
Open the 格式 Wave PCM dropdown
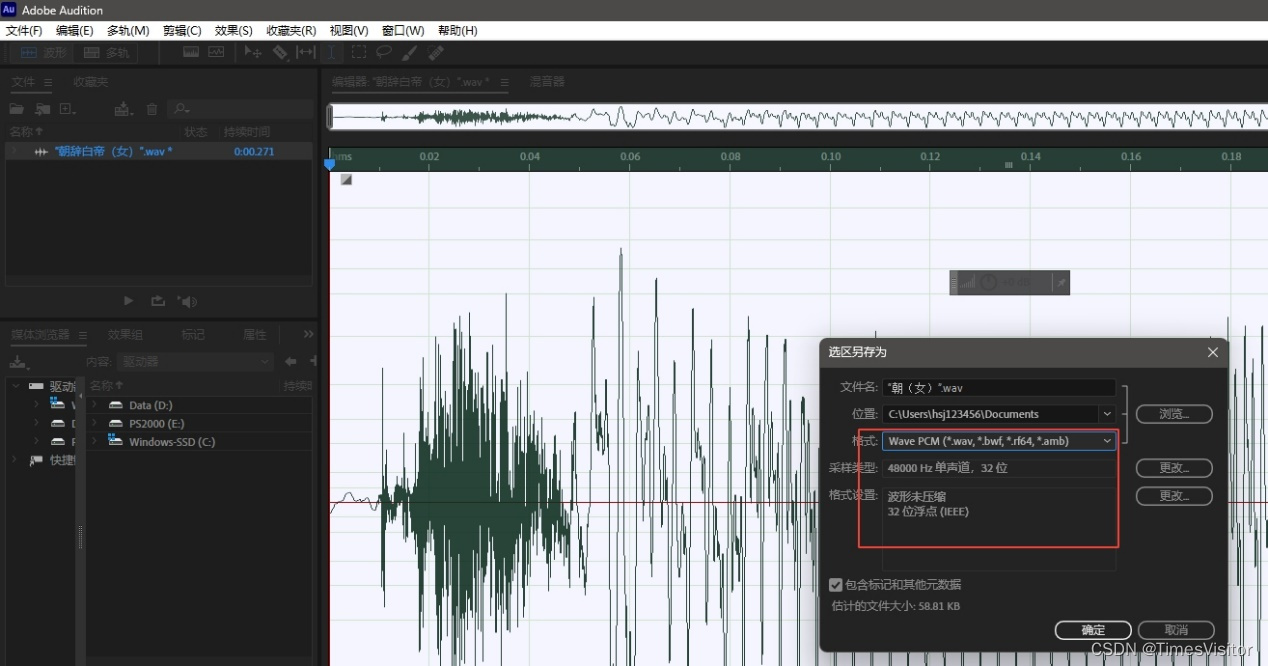tap(999, 441)
